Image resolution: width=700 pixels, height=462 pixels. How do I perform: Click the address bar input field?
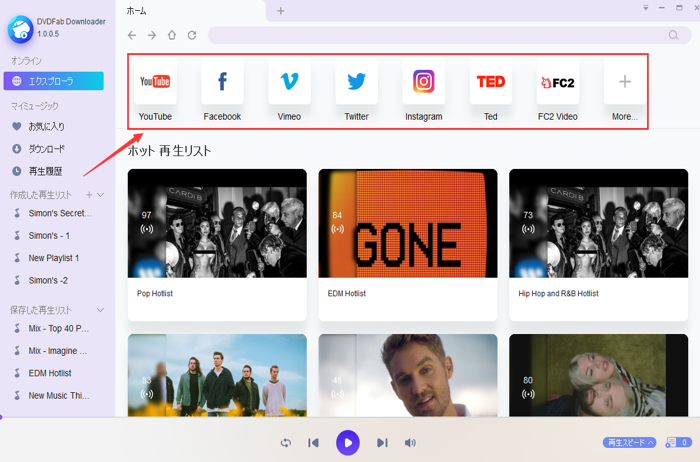tap(450, 35)
